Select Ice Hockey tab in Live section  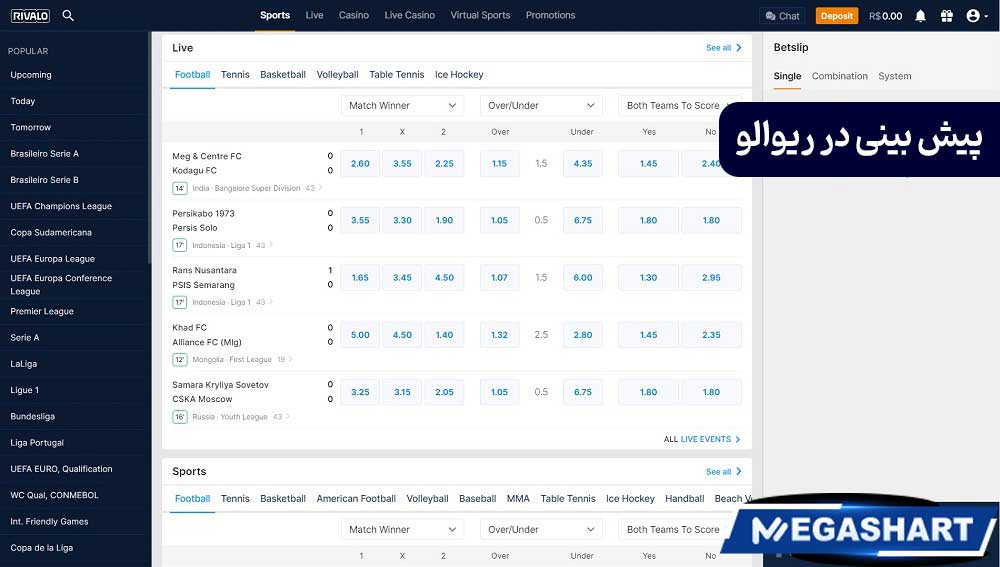coord(459,75)
